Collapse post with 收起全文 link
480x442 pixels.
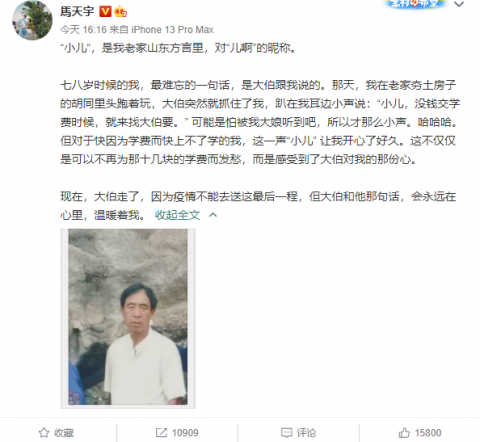[177, 215]
